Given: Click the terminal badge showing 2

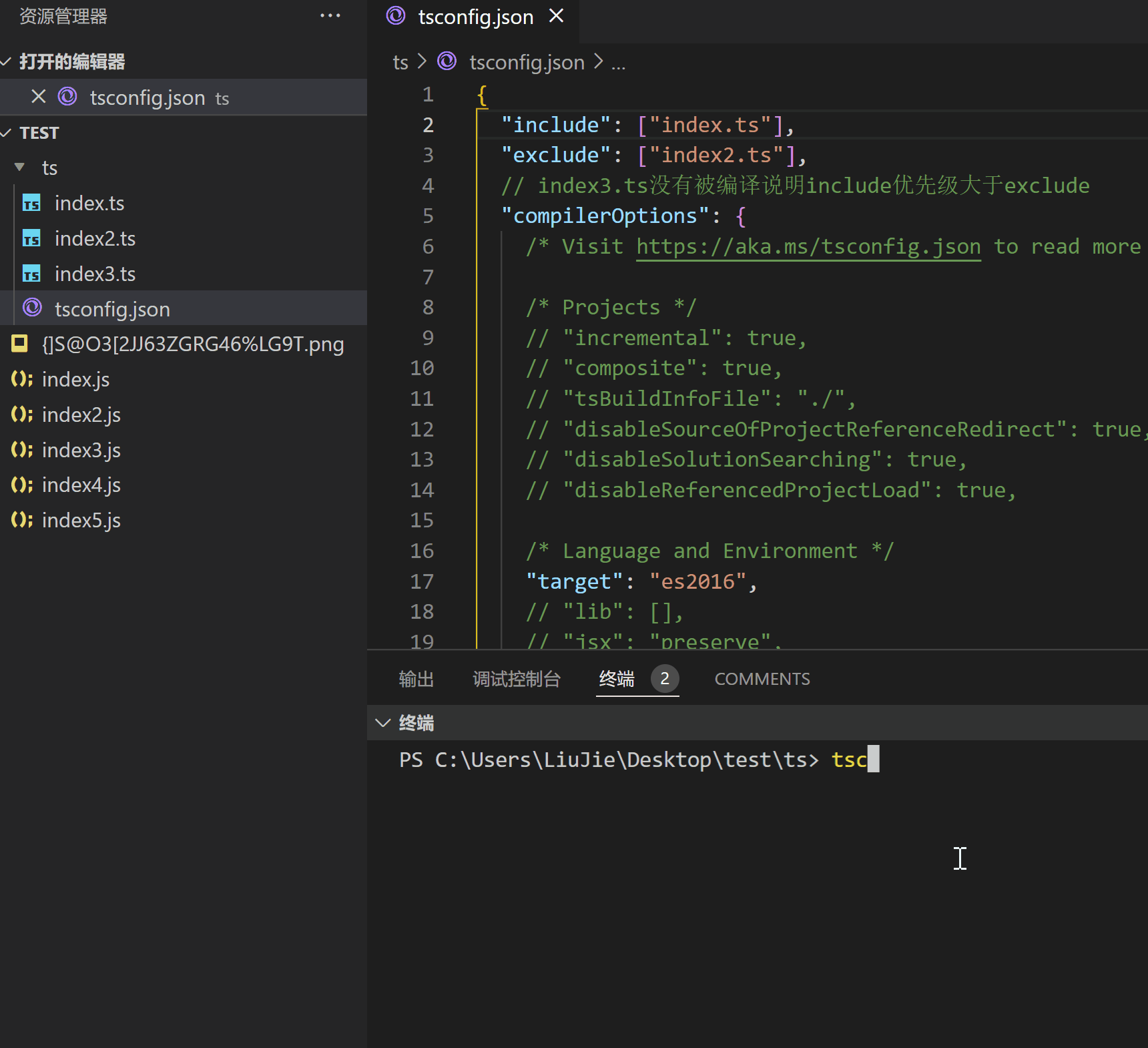Looking at the screenshot, I should [x=665, y=679].
